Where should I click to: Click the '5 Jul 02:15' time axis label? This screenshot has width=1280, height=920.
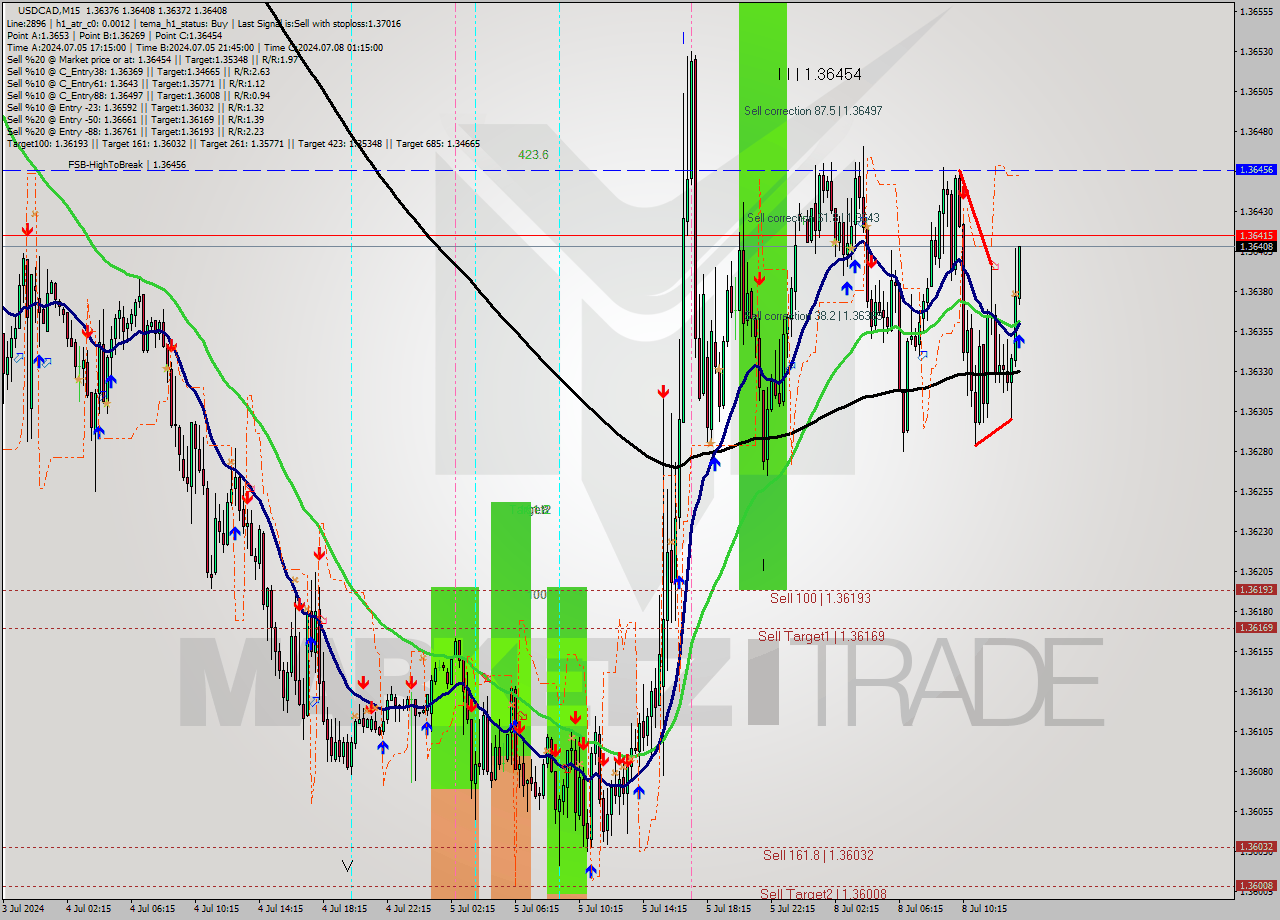pyautogui.click(x=474, y=909)
